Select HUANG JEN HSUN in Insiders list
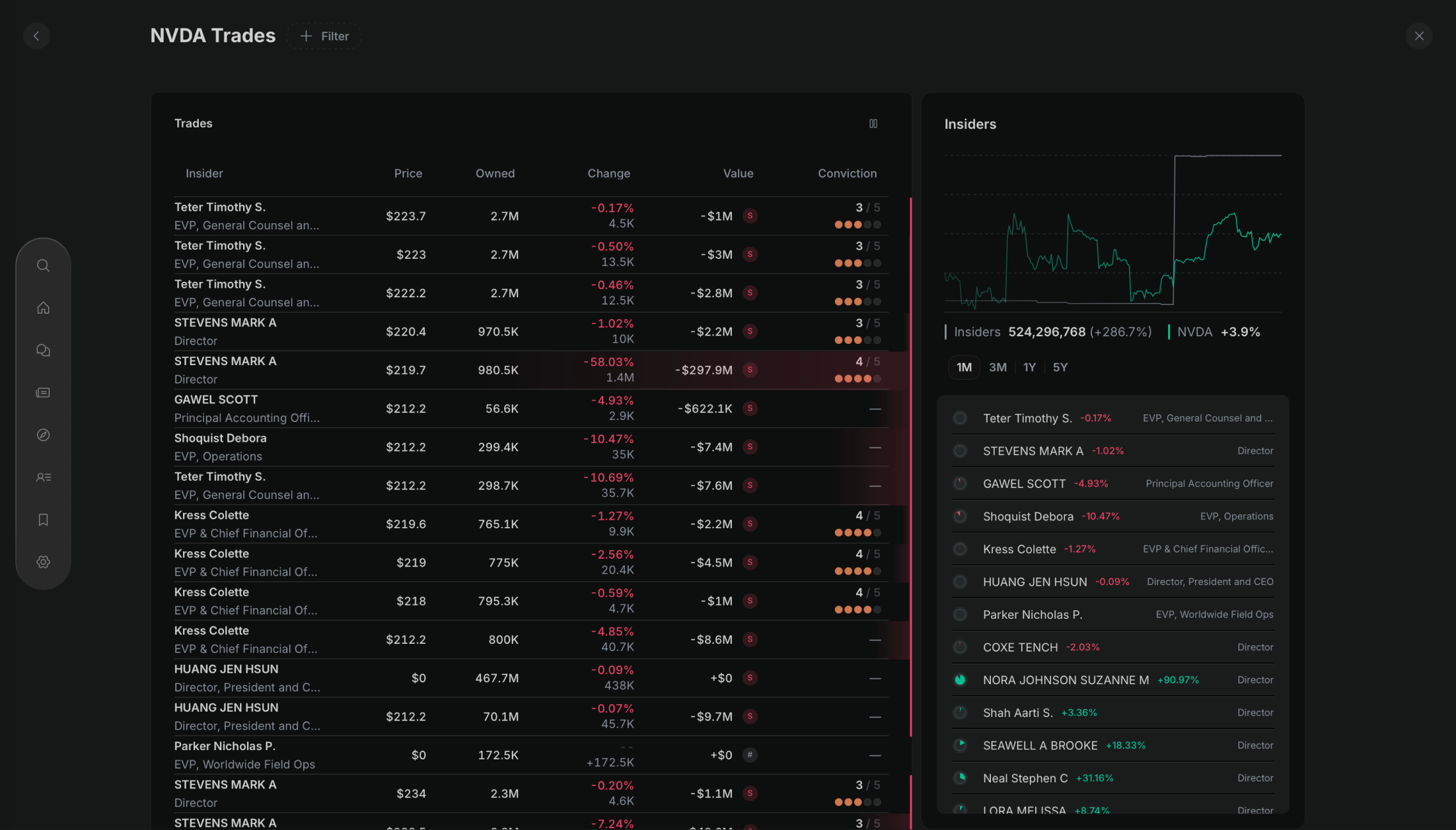Image resolution: width=1456 pixels, height=830 pixels. click(1112, 582)
